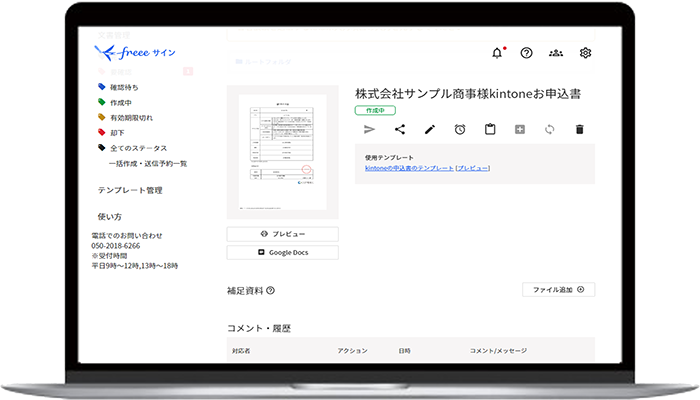This screenshot has width=700, height=400.
Task: Click the freee サイン logo
Action: (135, 53)
